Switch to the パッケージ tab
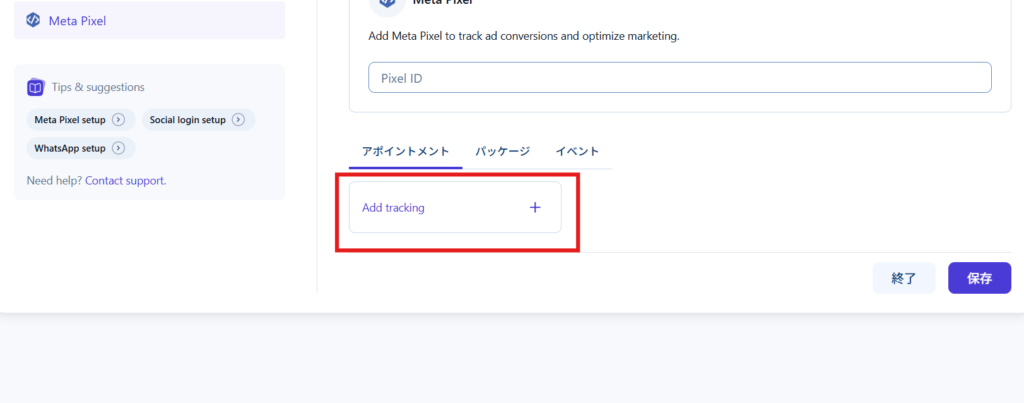 click(x=502, y=152)
